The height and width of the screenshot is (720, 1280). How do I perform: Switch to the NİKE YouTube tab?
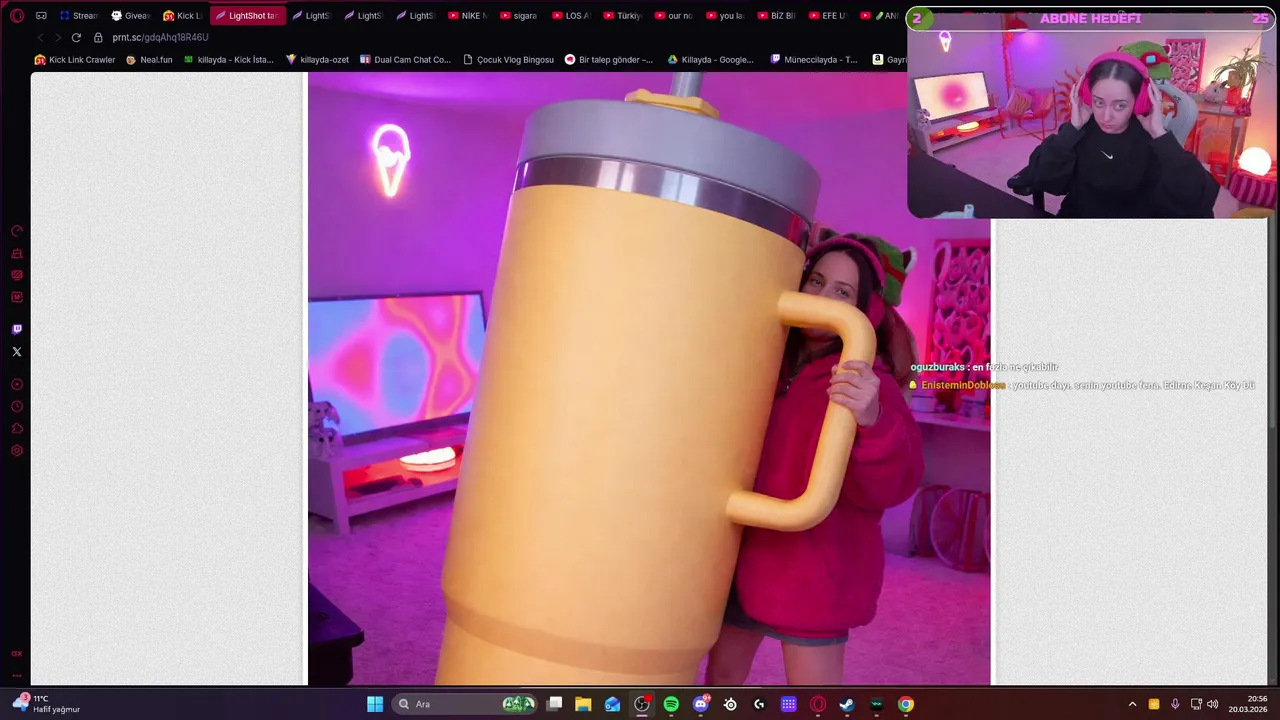[x=468, y=16]
